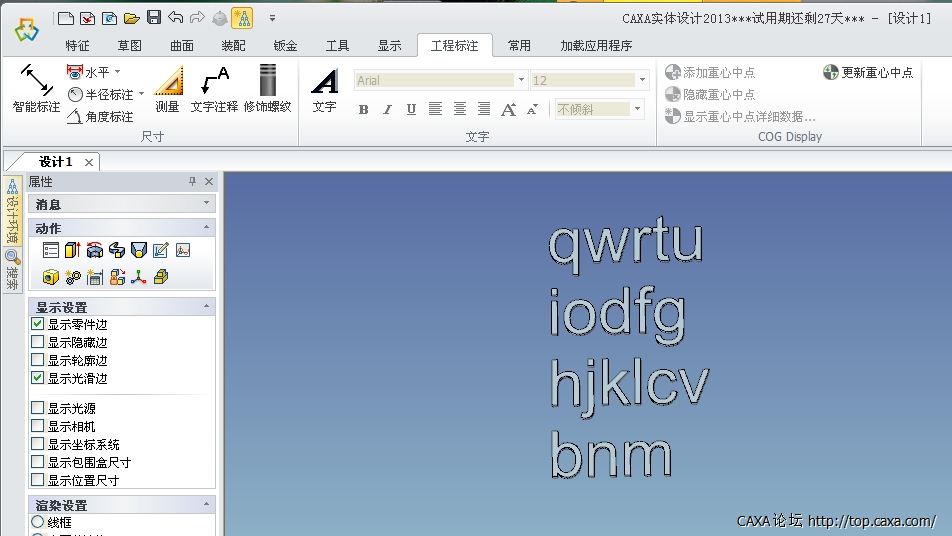The image size is (952, 536).
Task: Undo the last action
Action: tap(175, 18)
